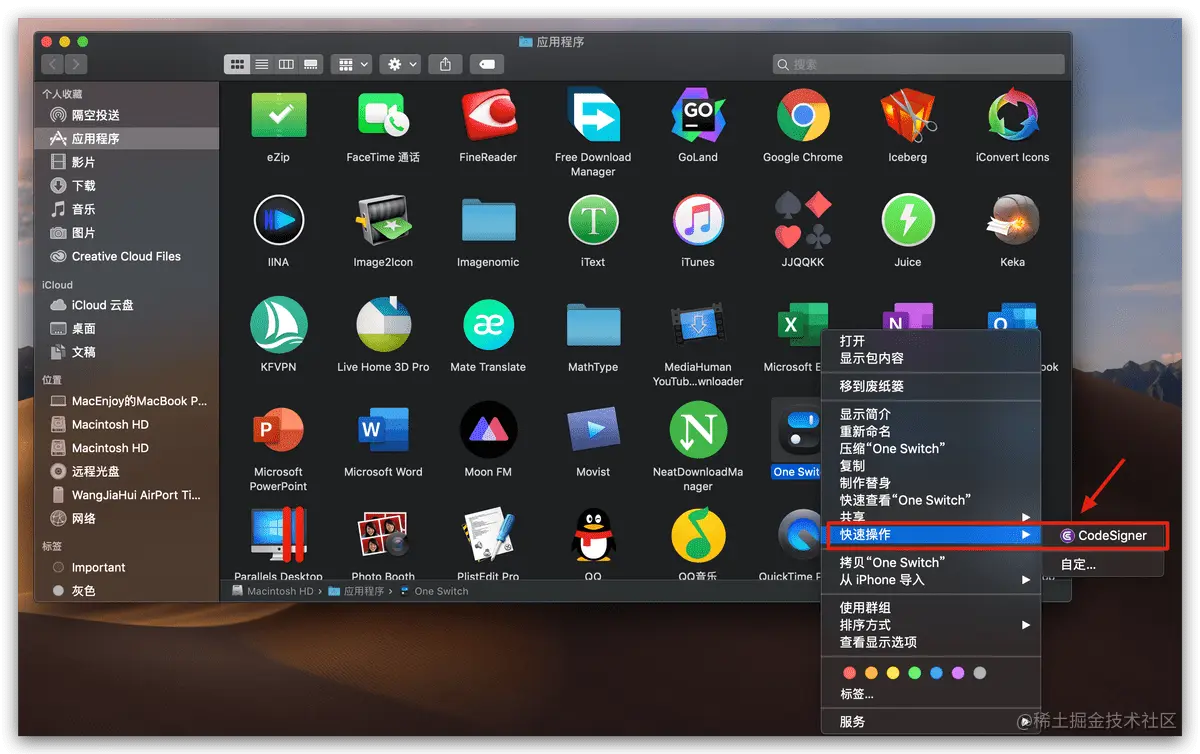Select the iTunes app icon

698,221
